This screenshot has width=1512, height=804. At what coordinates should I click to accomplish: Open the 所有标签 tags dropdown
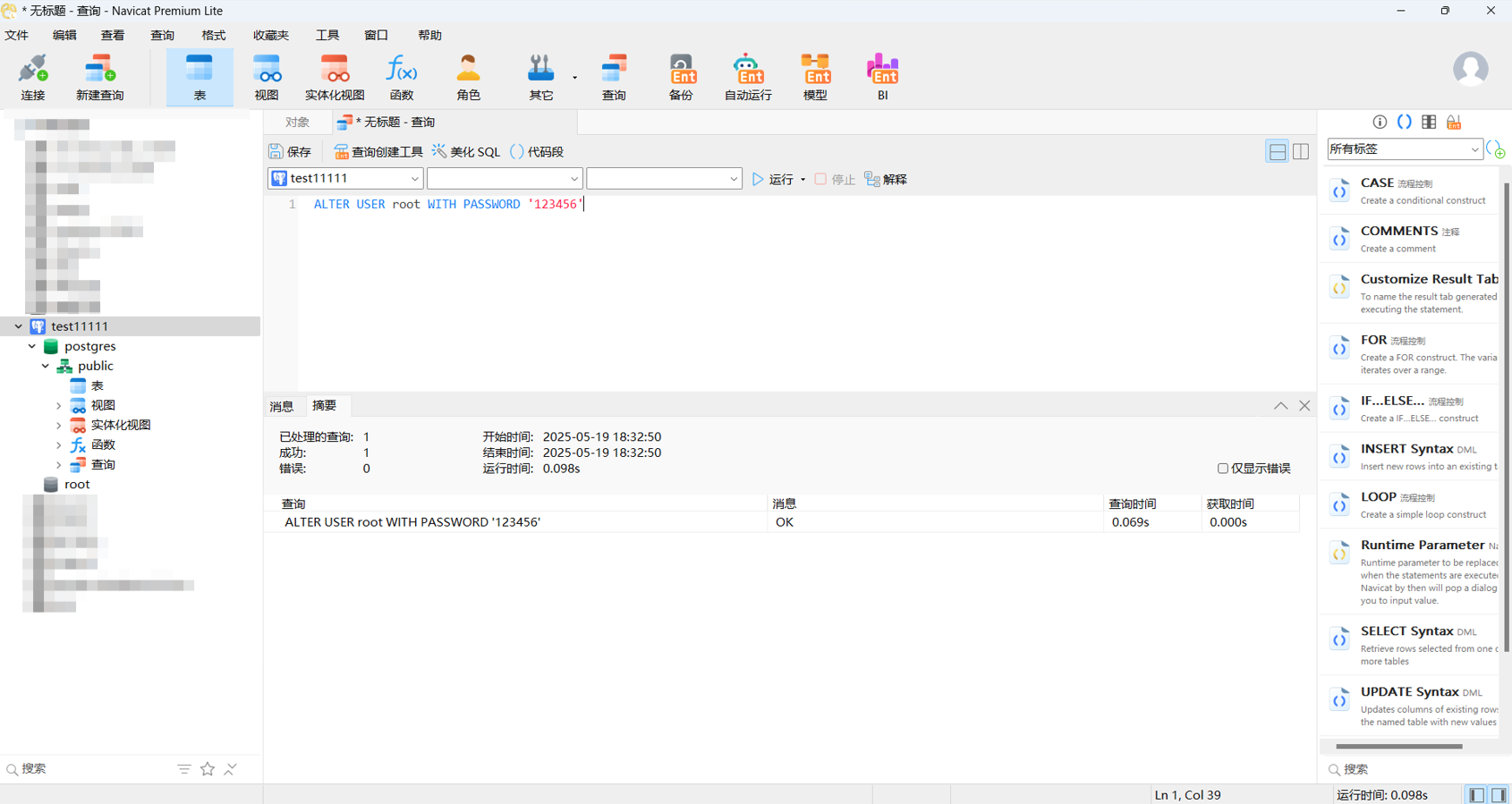coord(1404,149)
